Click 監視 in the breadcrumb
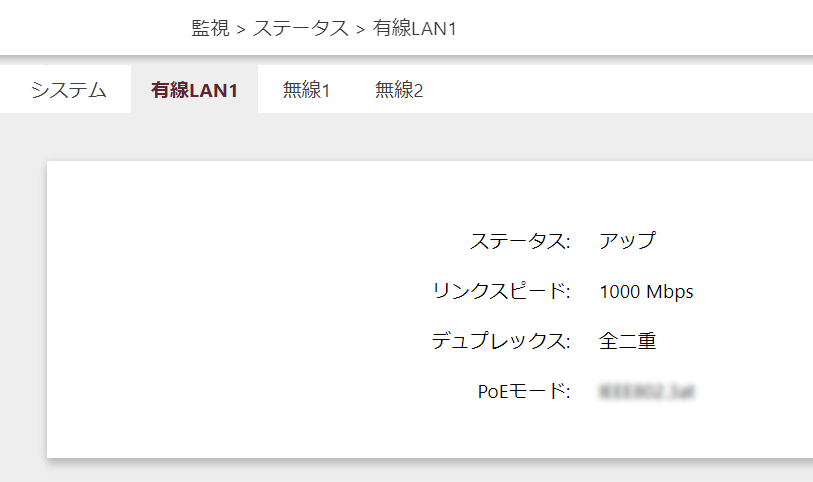This screenshot has height=482, width=813. [210, 28]
